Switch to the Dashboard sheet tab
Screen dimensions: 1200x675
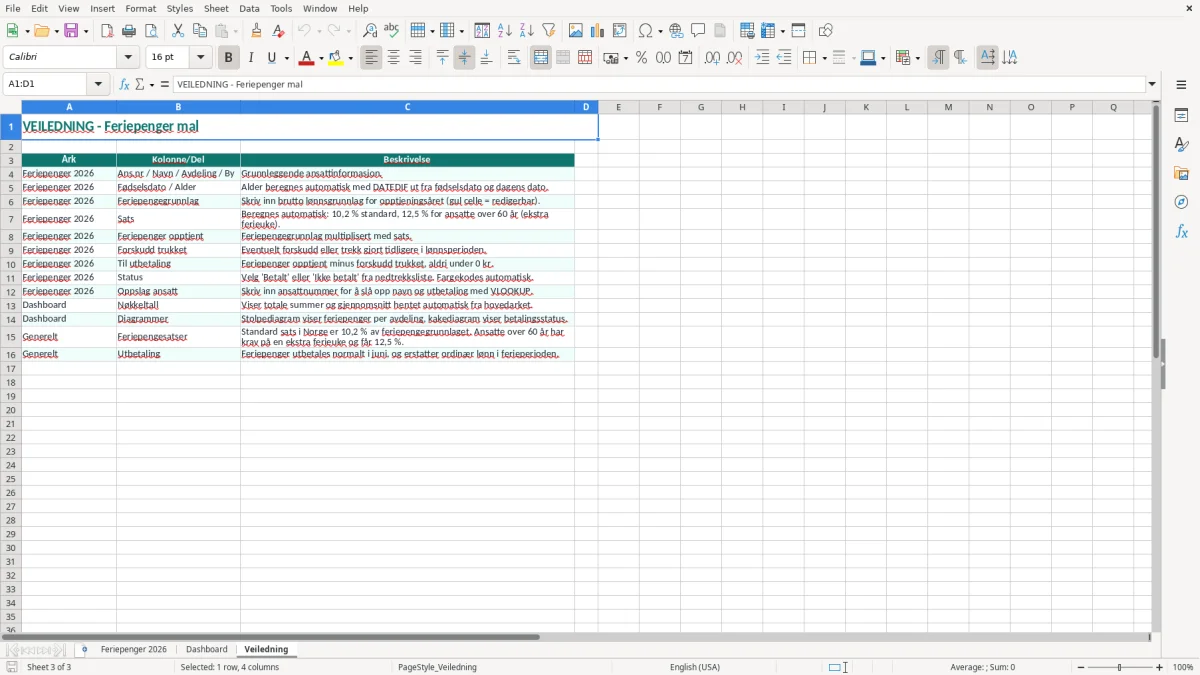coord(207,650)
